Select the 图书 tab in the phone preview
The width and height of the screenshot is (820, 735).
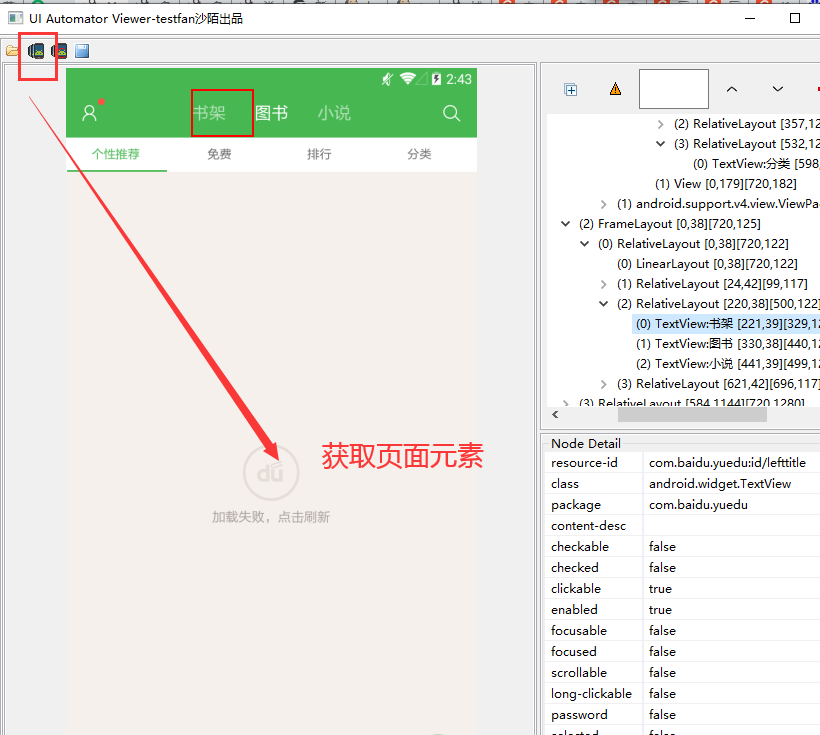click(271, 113)
